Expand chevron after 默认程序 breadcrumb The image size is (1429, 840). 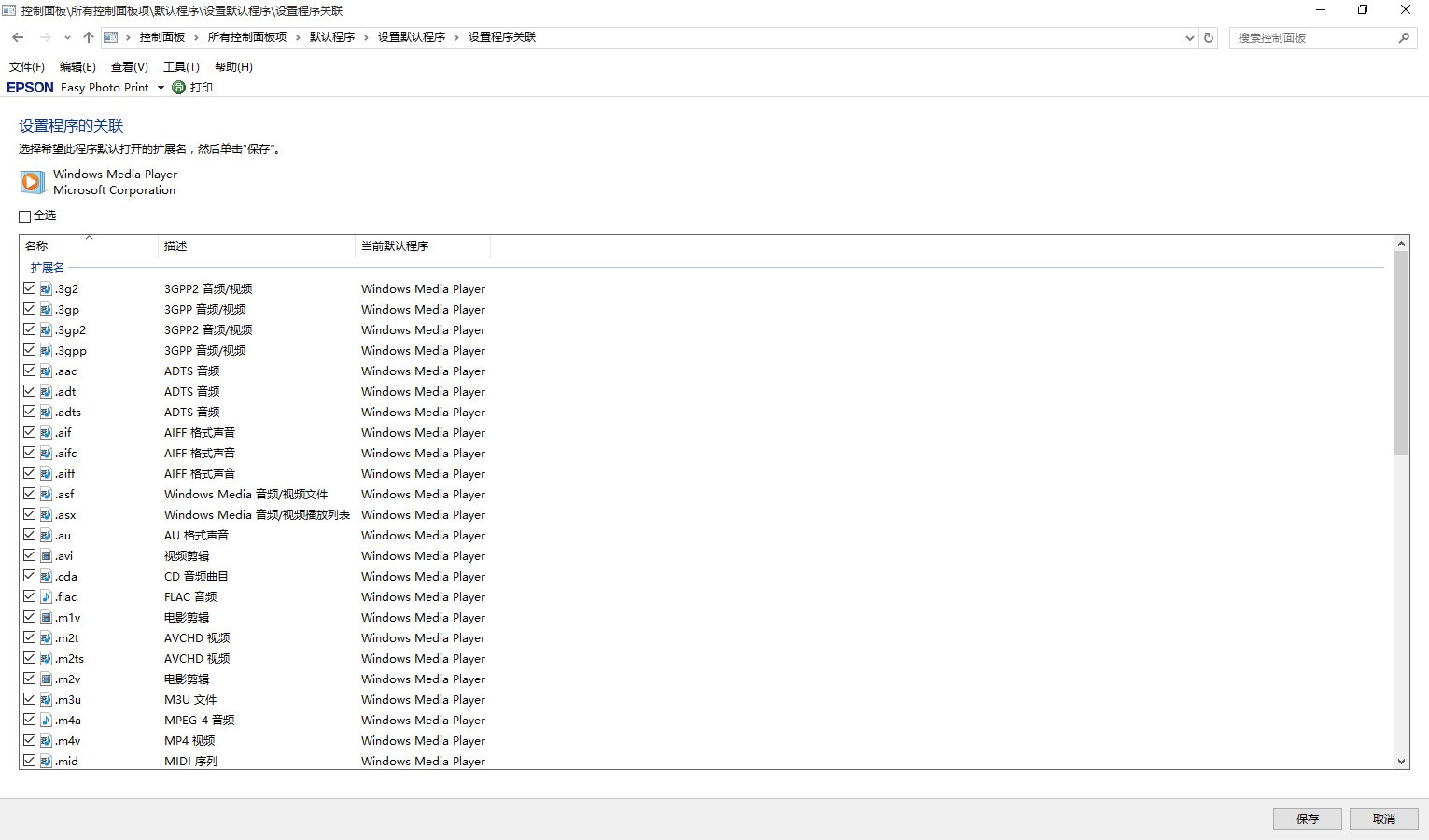(366, 37)
